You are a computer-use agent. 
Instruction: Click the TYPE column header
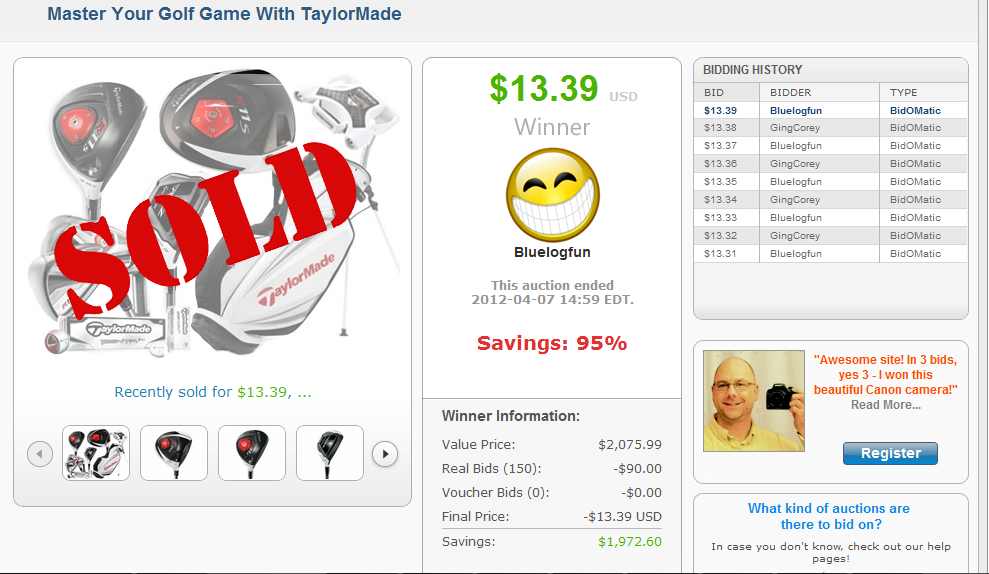904,92
